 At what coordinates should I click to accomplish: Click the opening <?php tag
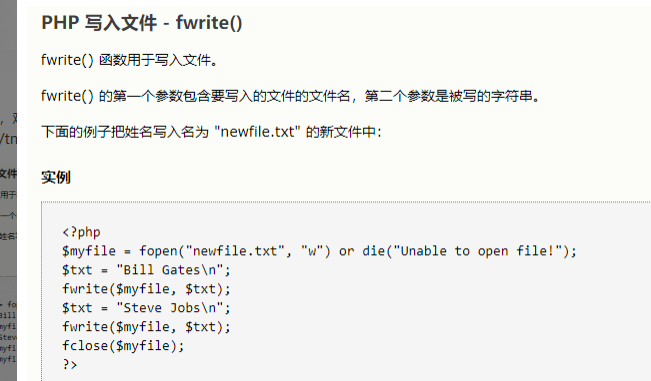click(81, 232)
